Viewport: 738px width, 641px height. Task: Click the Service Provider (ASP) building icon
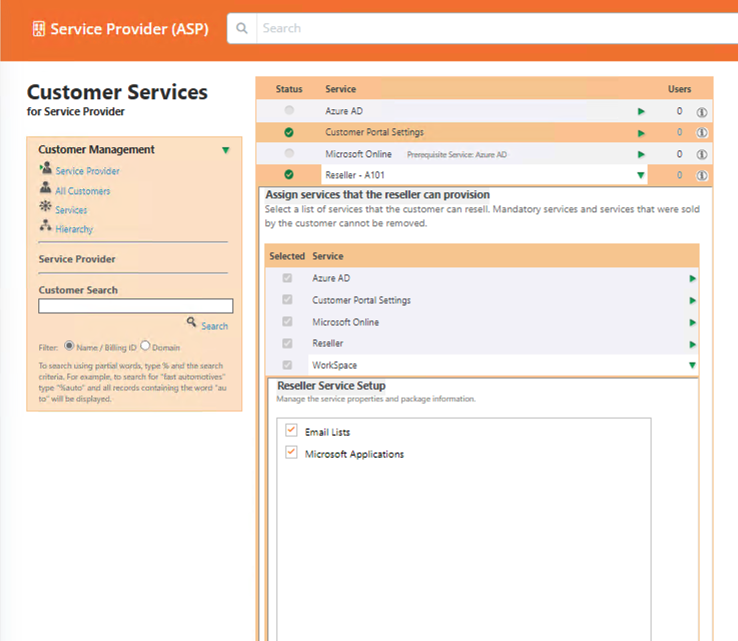39,29
